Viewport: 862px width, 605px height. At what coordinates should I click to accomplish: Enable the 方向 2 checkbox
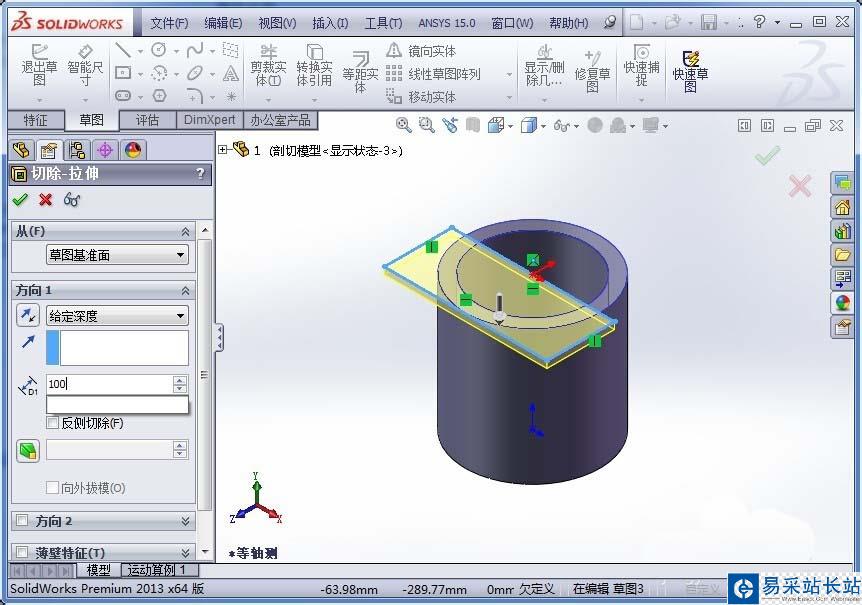coord(22,520)
